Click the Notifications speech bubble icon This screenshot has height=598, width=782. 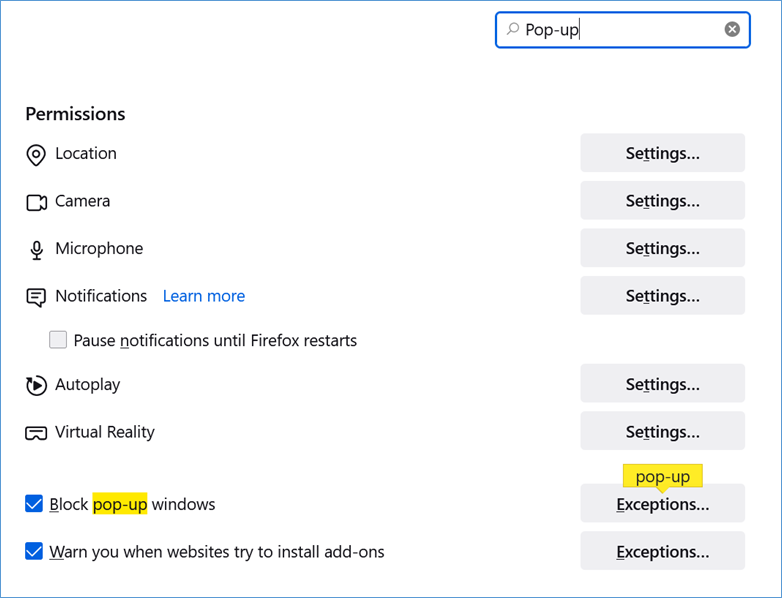36,297
